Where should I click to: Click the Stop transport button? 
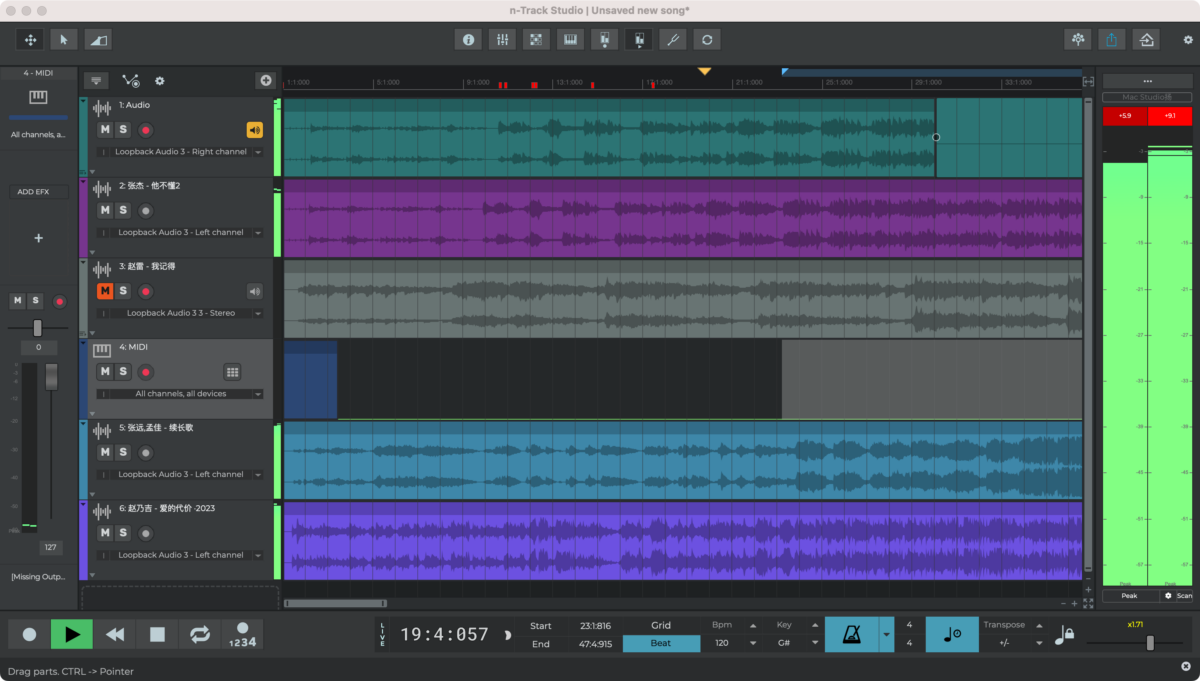(157, 635)
